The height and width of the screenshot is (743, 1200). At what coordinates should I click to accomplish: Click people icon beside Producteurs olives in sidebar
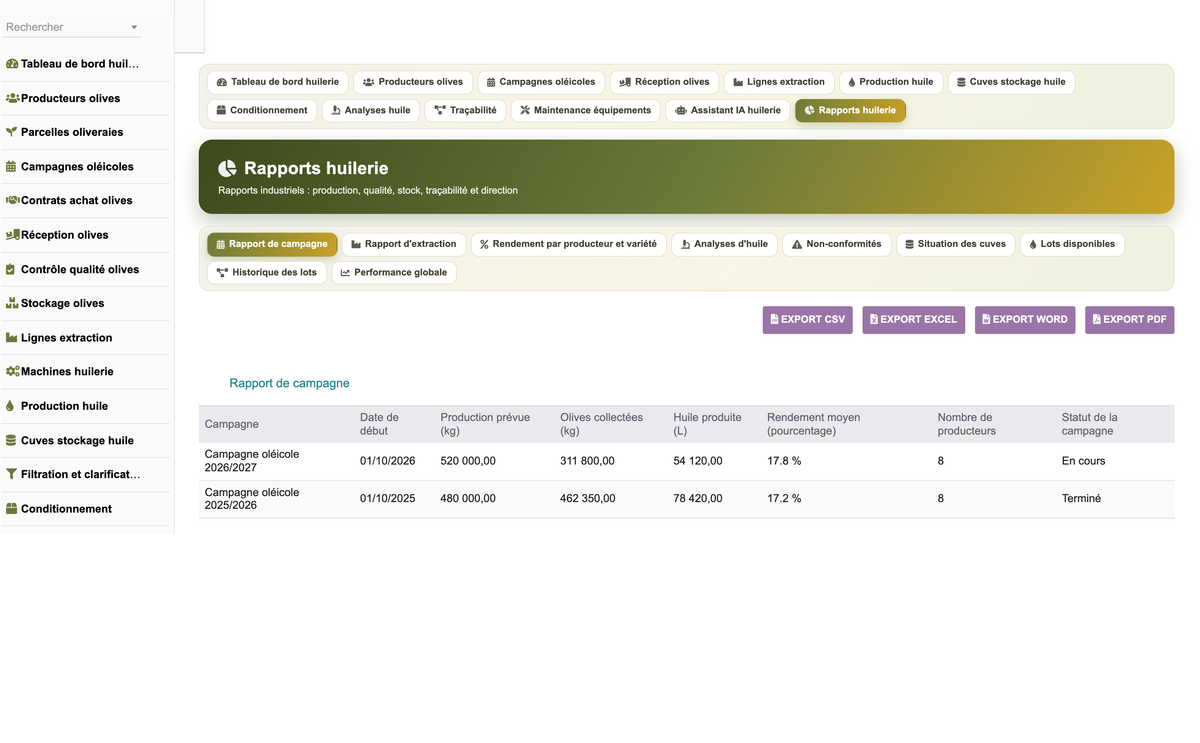[x=12, y=98]
